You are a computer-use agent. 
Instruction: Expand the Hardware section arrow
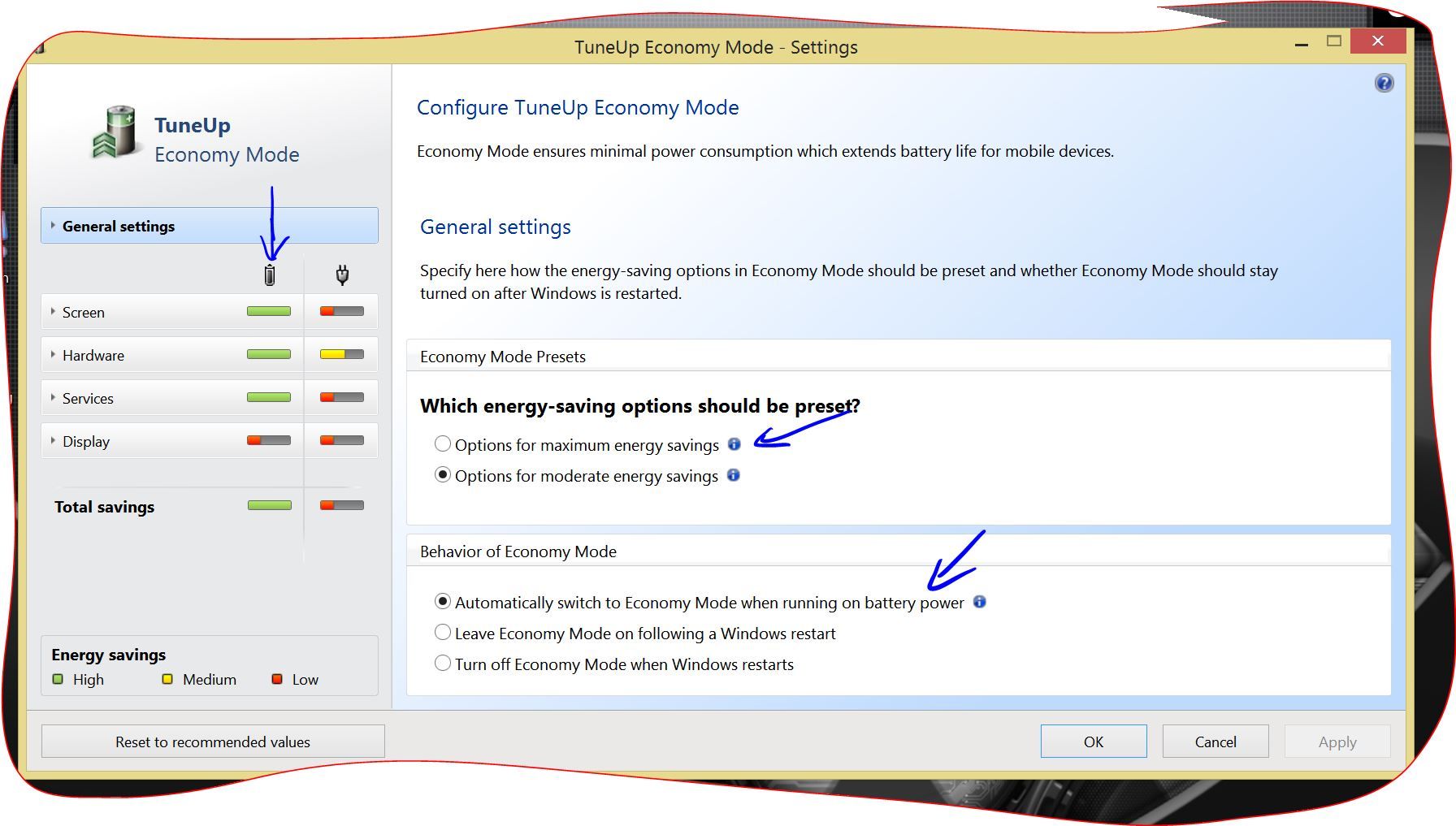(53, 354)
